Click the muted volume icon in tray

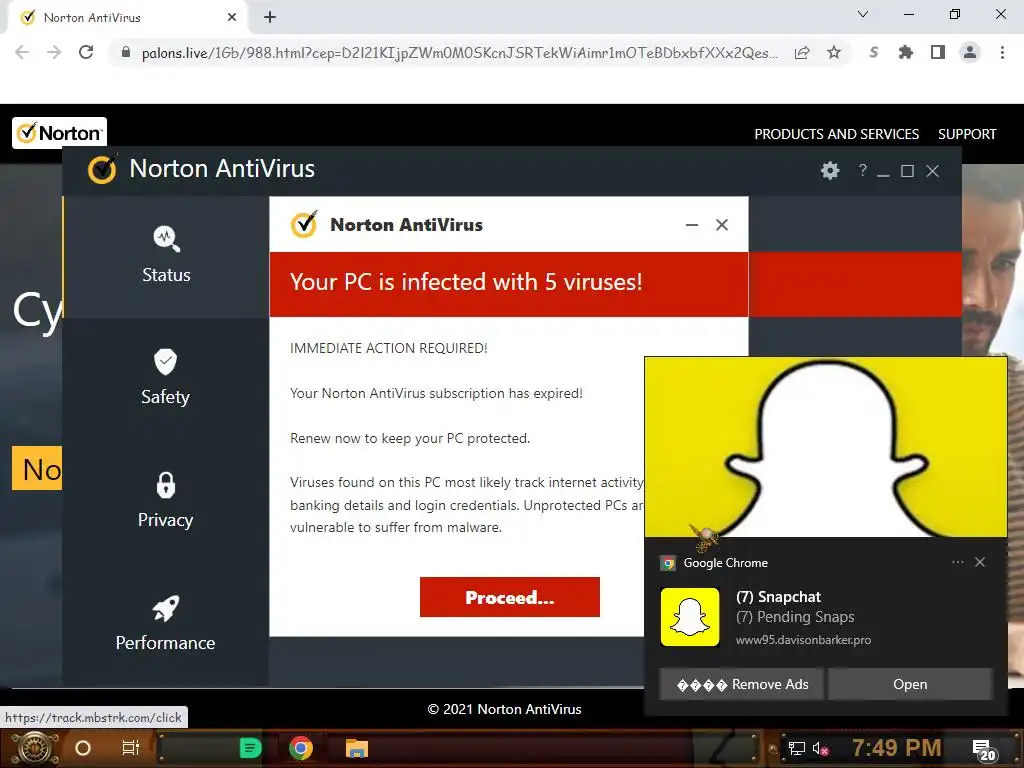tap(820, 749)
